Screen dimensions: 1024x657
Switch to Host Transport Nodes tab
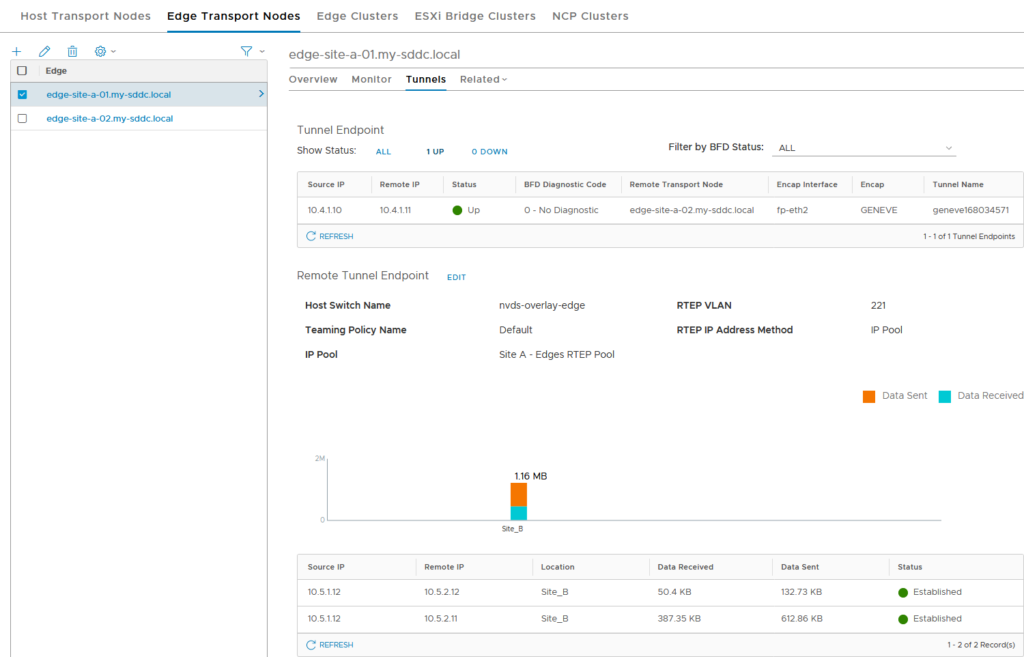[86, 16]
